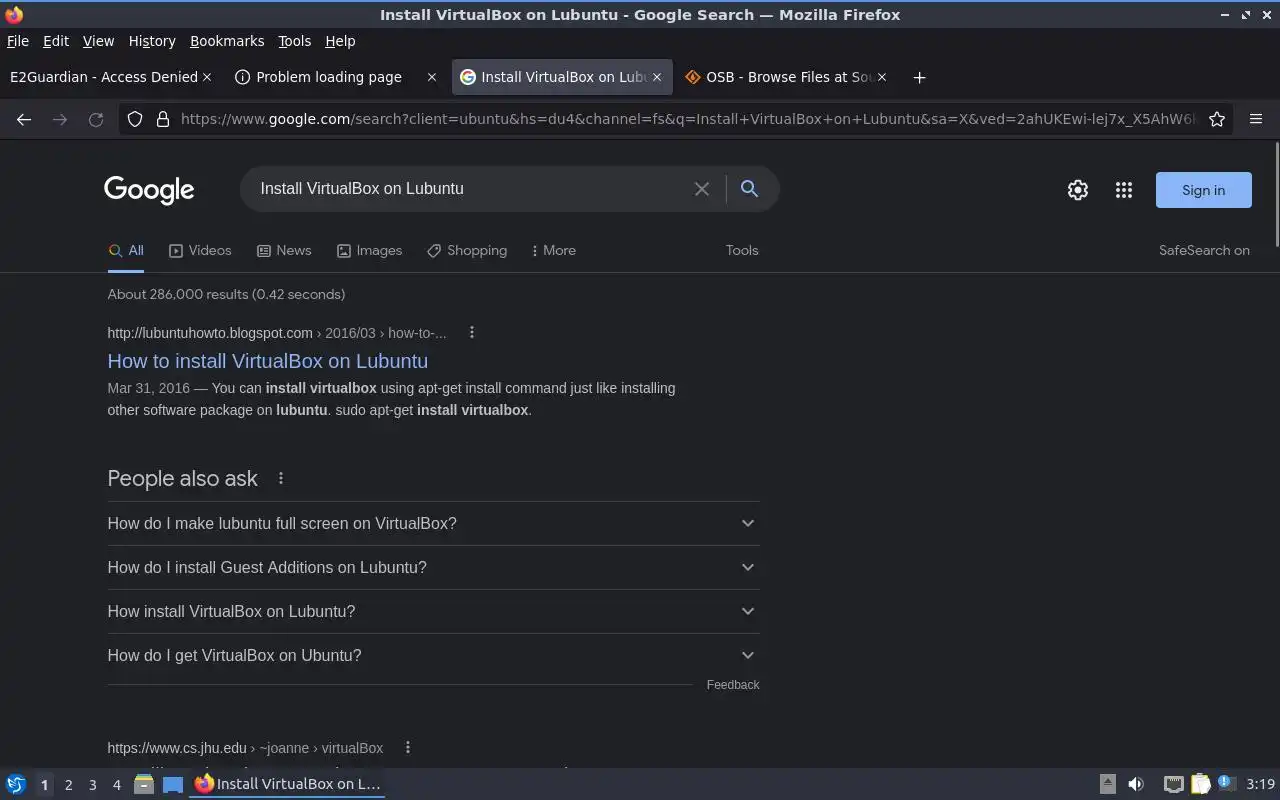Open Firefox hamburger application menu

pyautogui.click(x=1256, y=119)
